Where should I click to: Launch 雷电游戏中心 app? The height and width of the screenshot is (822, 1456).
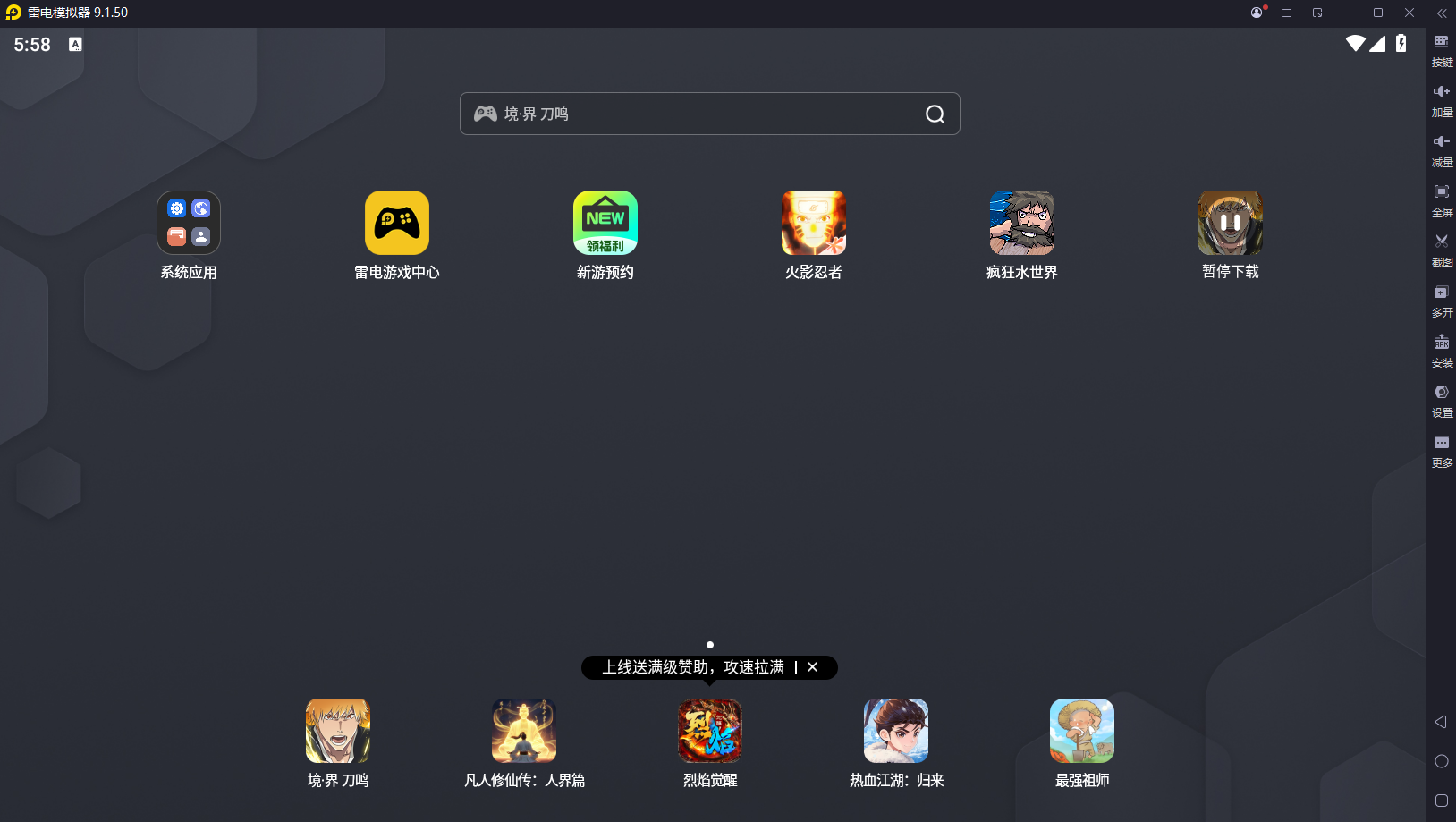point(397,223)
